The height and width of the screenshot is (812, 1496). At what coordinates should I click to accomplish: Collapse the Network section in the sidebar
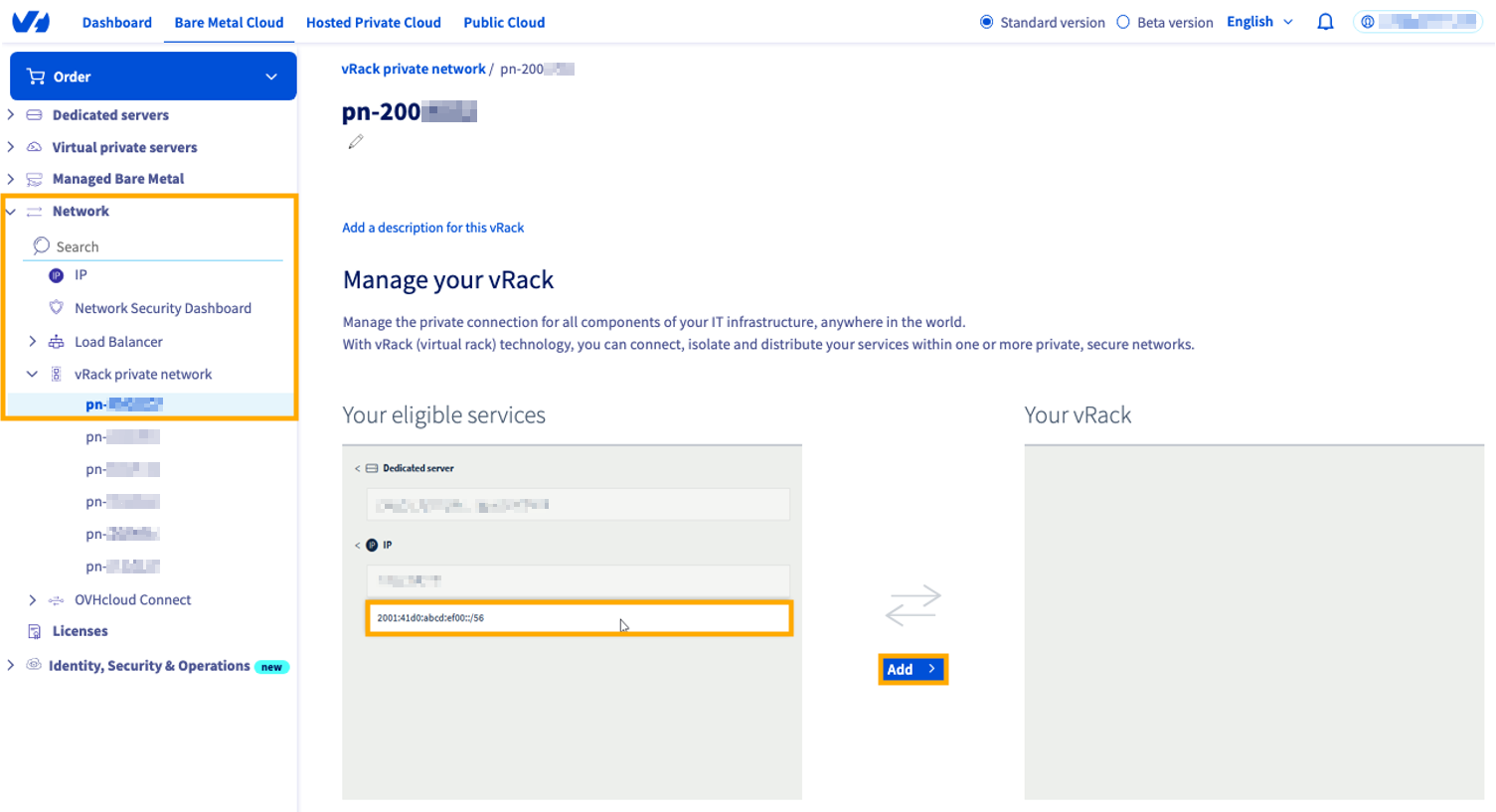(11, 211)
